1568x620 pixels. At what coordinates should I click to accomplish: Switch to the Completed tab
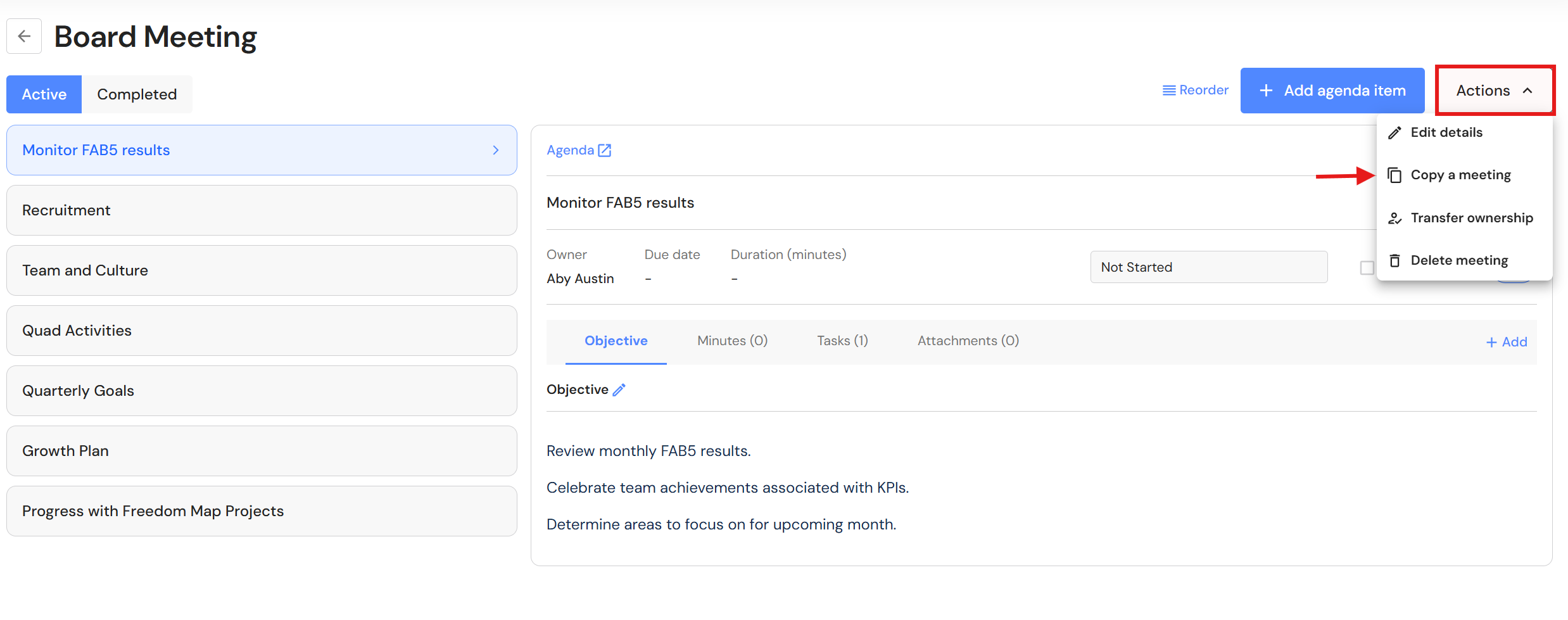tap(137, 94)
